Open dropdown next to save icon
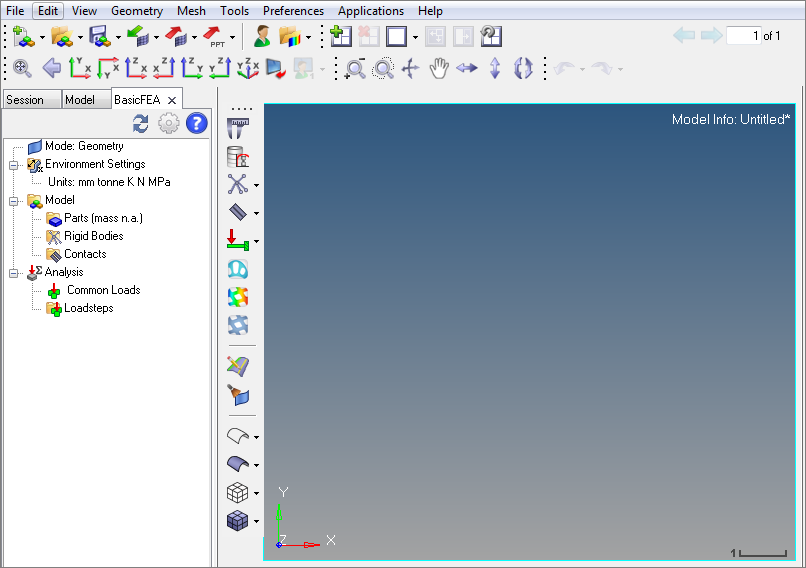 118,38
